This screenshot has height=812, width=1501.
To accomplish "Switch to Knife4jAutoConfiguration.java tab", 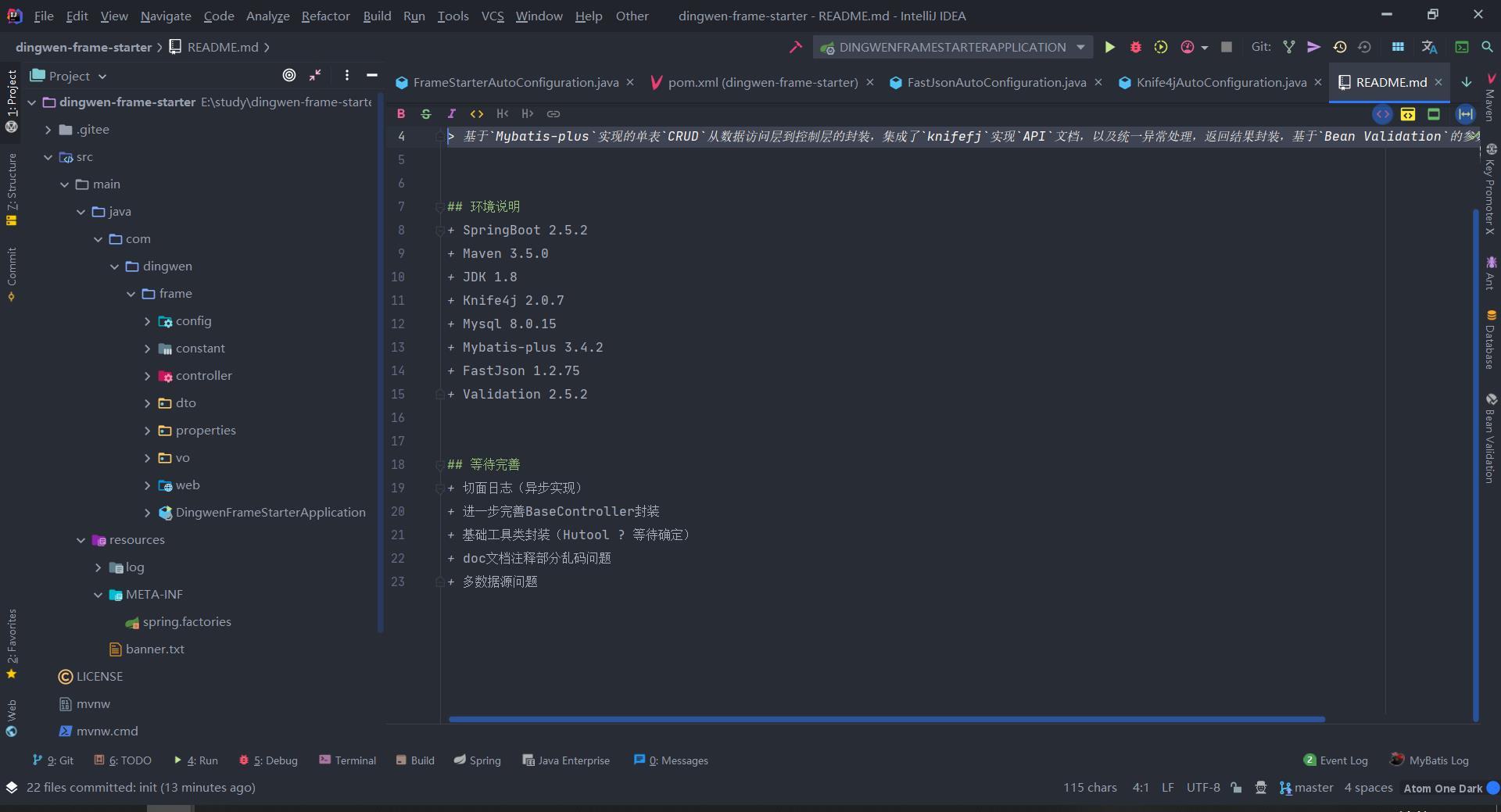I will point(1220,82).
